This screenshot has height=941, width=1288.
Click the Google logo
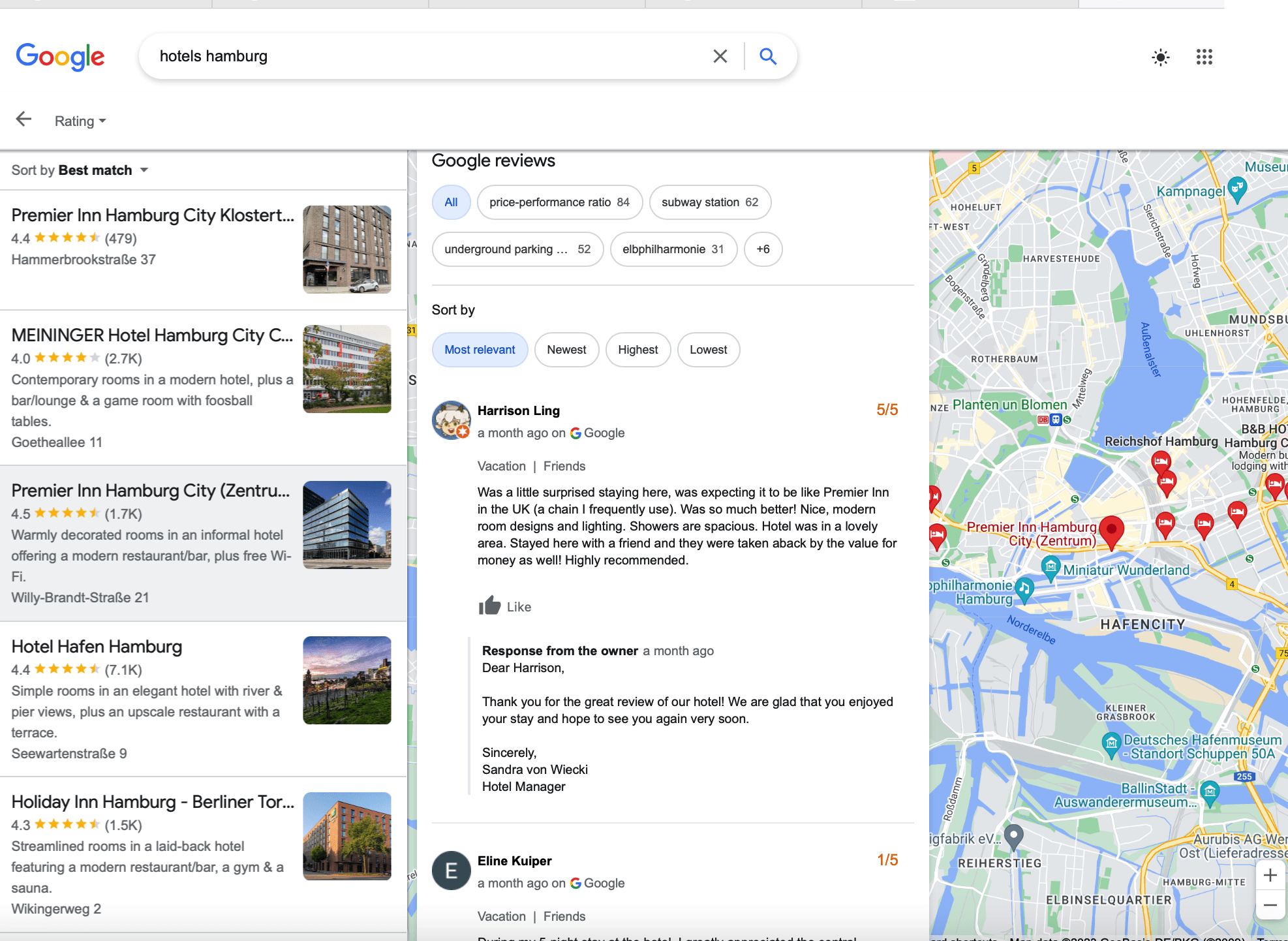point(60,57)
